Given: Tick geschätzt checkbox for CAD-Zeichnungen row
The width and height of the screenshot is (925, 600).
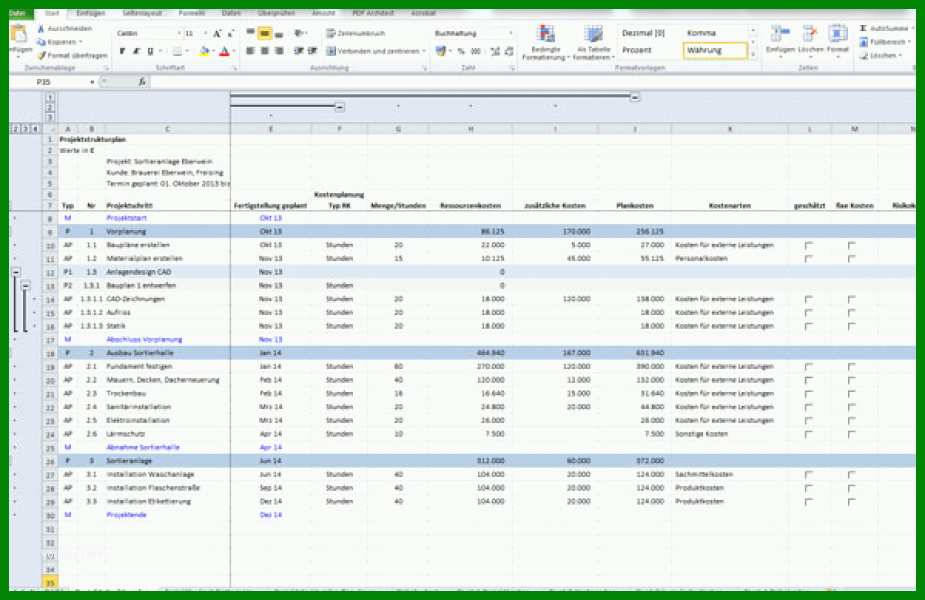Looking at the screenshot, I should point(809,299).
